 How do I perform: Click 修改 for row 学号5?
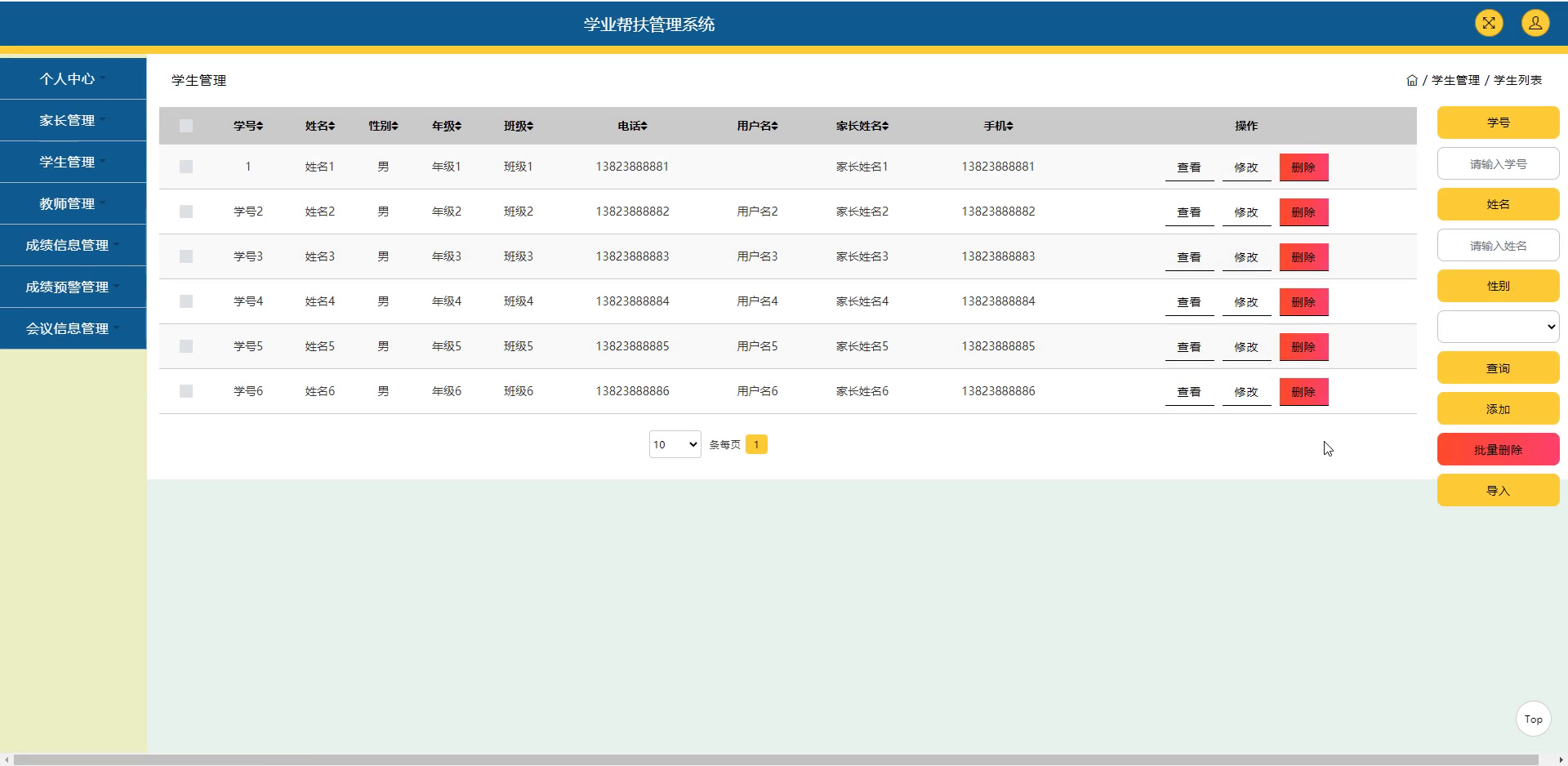(x=1246, y=347)
